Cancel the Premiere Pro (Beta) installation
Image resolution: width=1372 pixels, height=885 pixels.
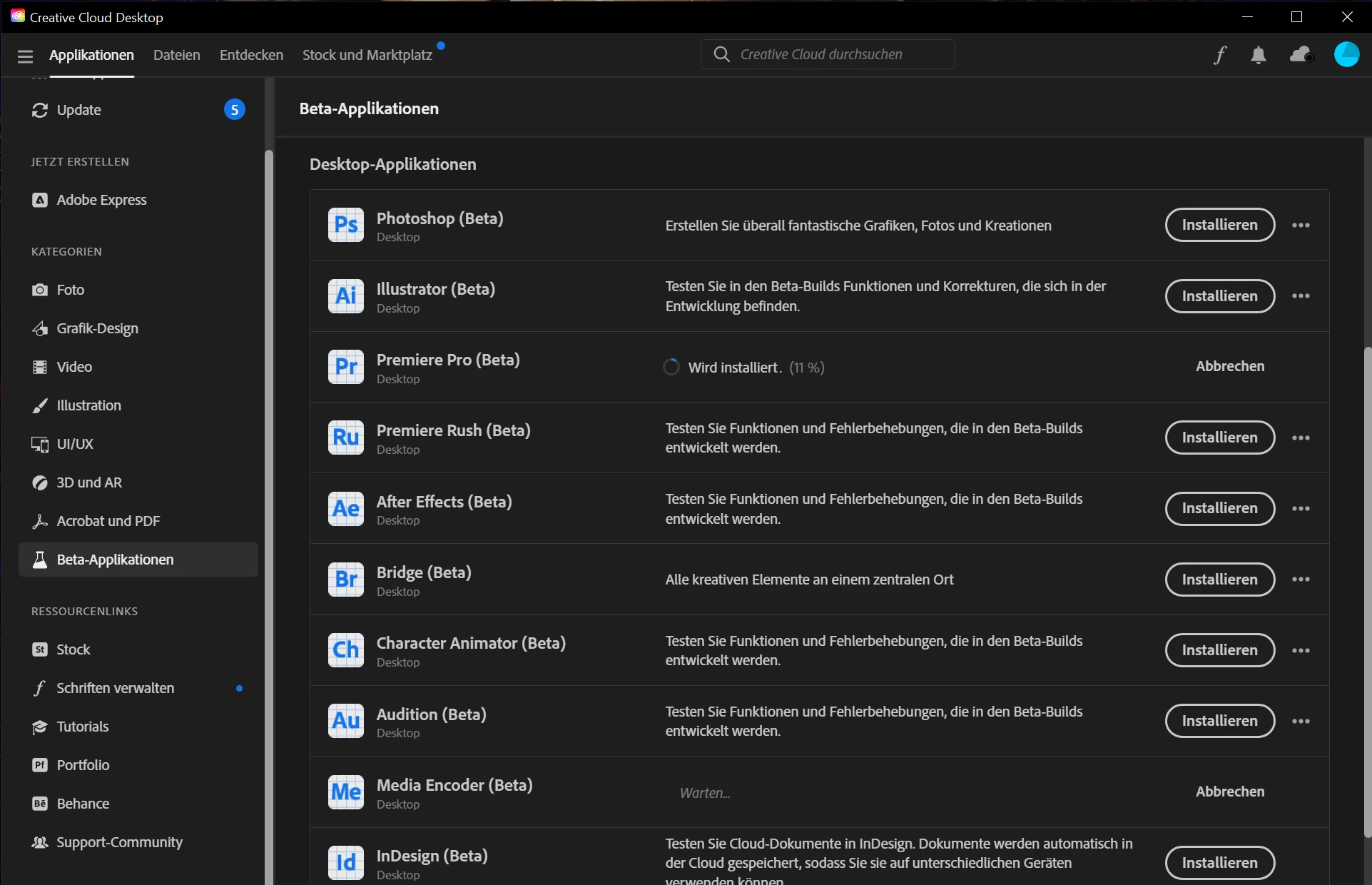(x=1229, y=366)
